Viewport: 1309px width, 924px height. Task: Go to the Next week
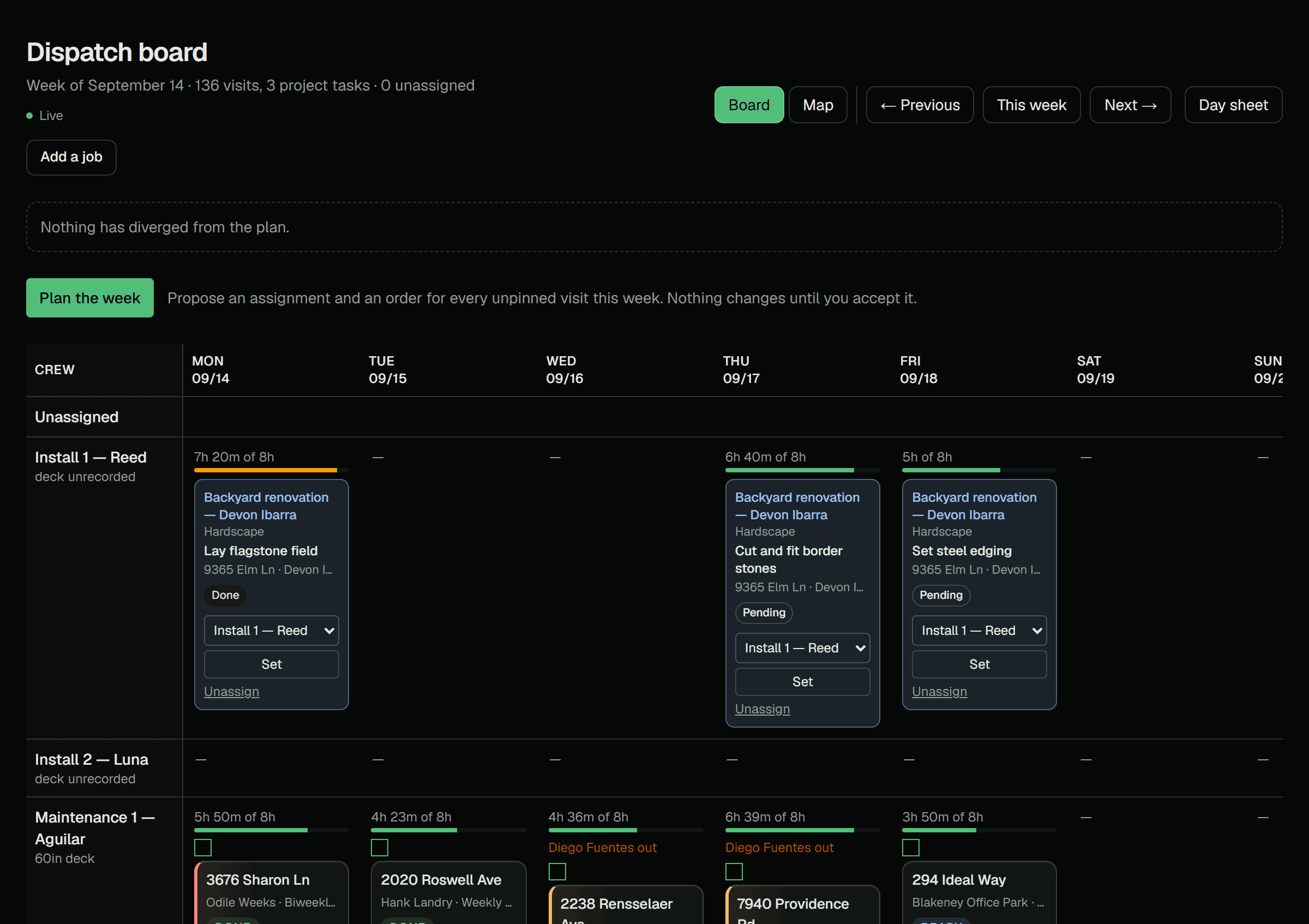point(1130,105)
